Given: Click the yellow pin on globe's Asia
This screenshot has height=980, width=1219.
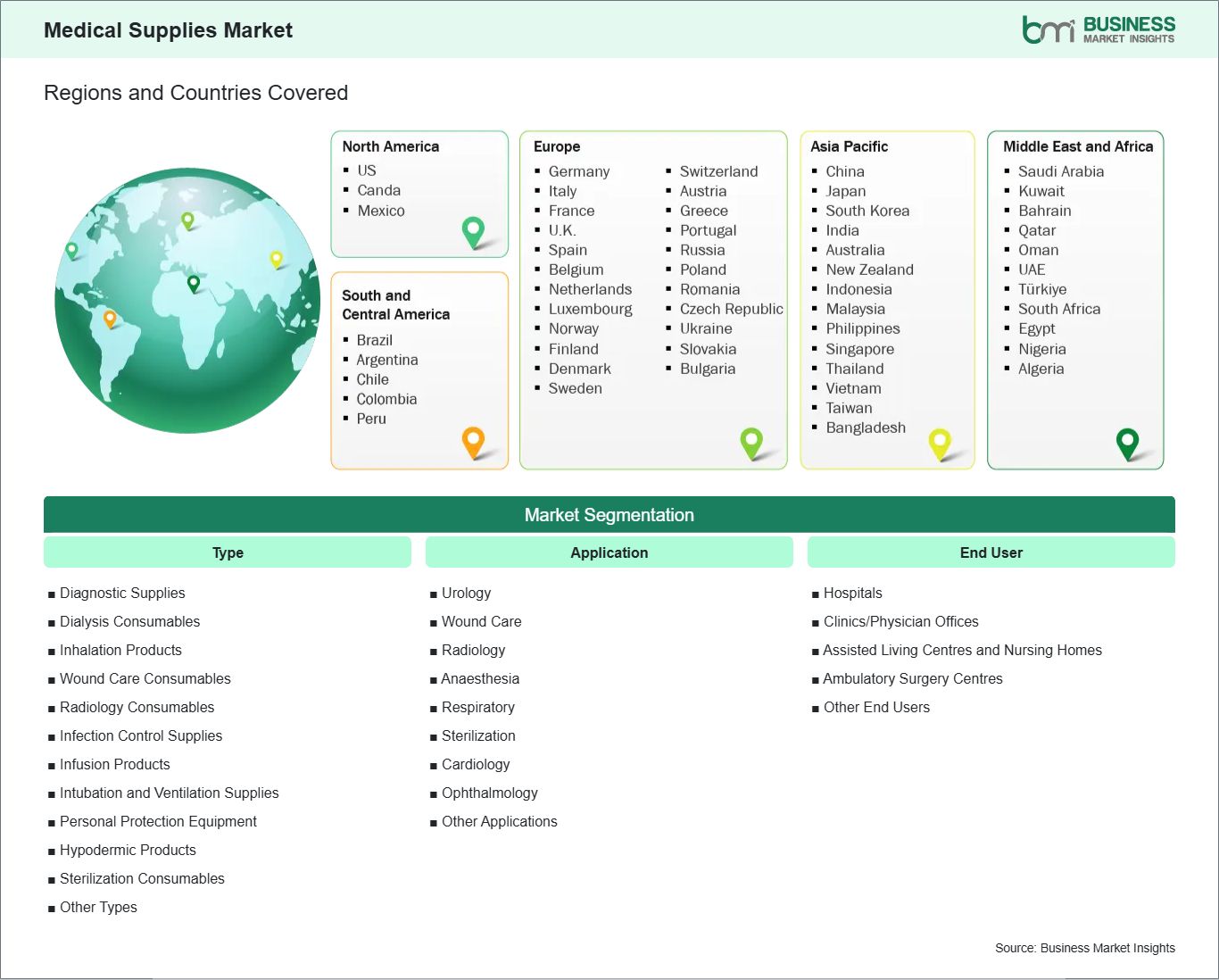Looking at the screenshot, I should point(276,259).
